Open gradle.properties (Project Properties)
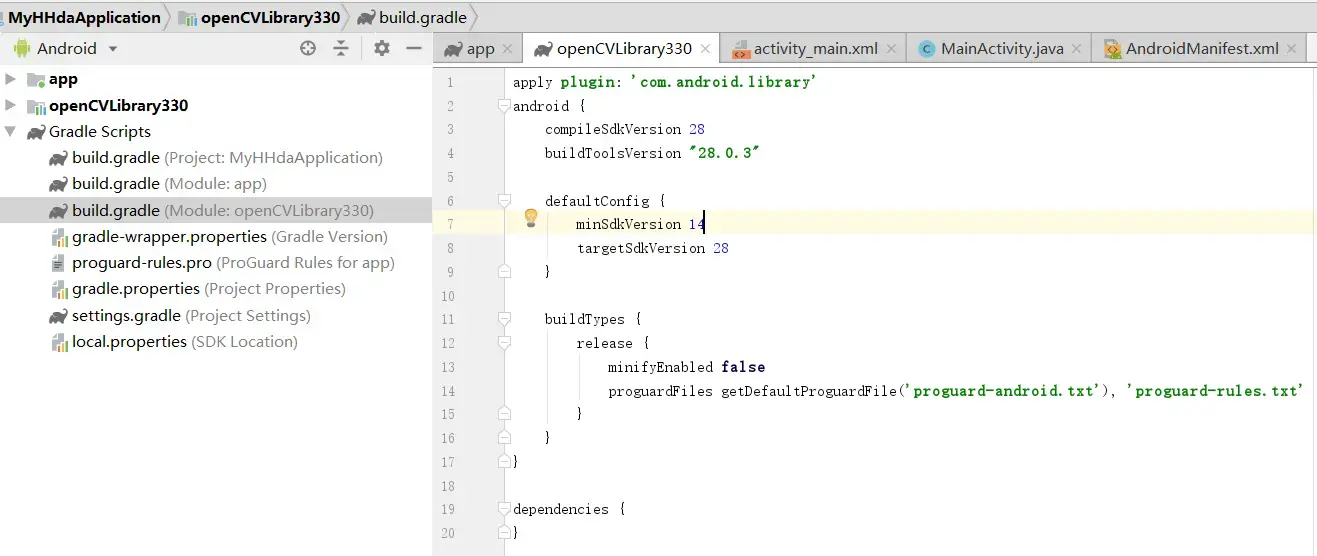Image resolution: width=1317 pixels, height=556 pixels. click(x=208, y=288)
